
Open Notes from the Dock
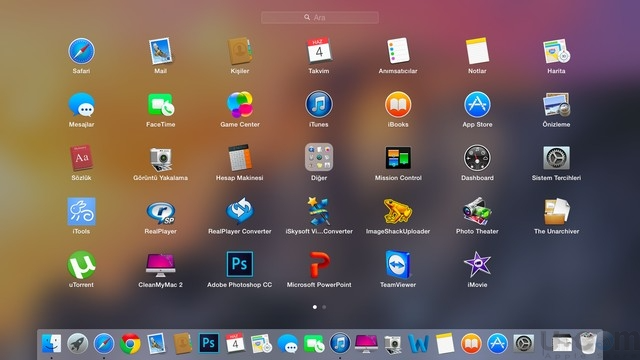tap(445, 343)
